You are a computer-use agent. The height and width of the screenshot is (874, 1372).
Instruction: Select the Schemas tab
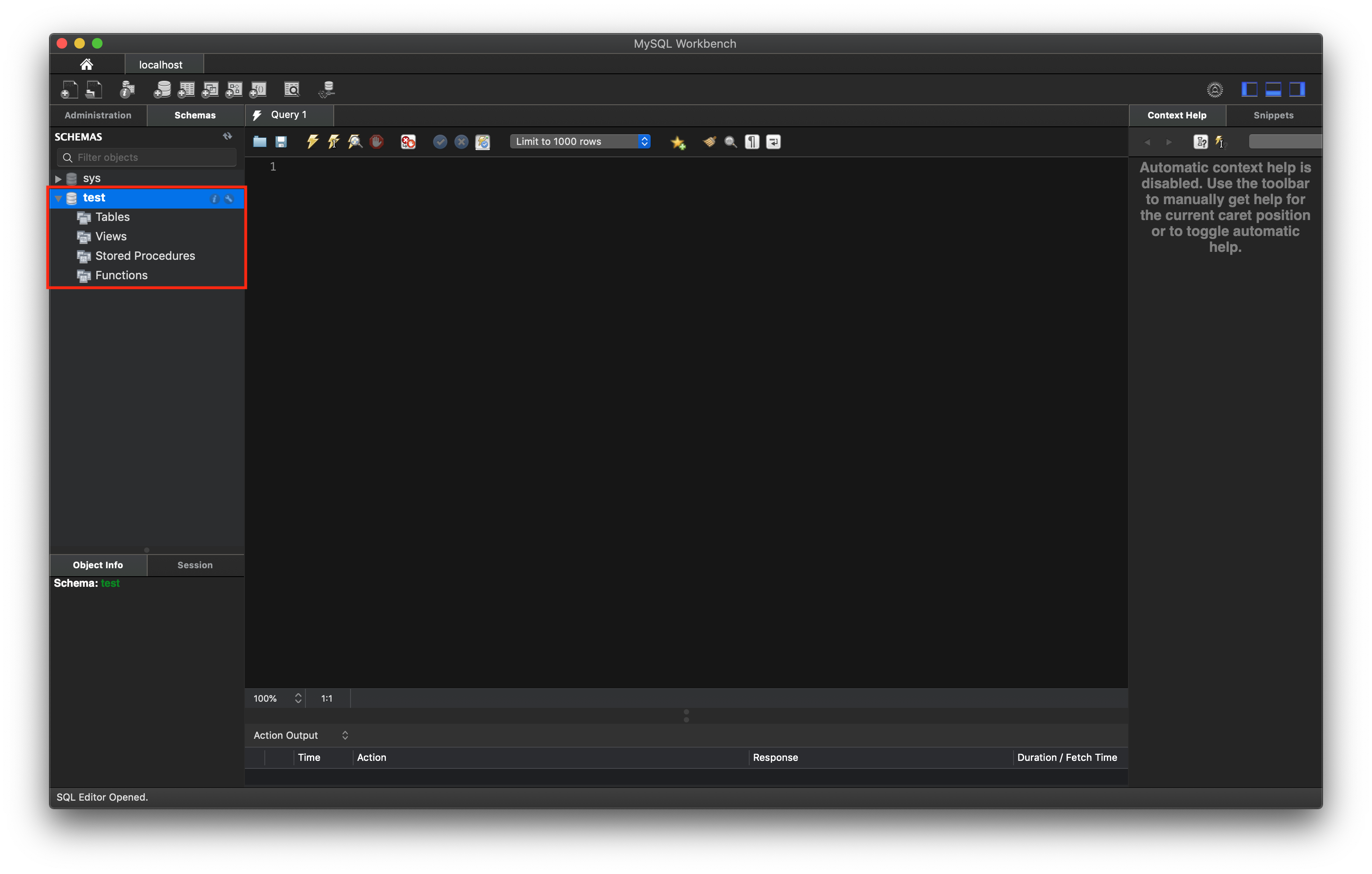195,115
